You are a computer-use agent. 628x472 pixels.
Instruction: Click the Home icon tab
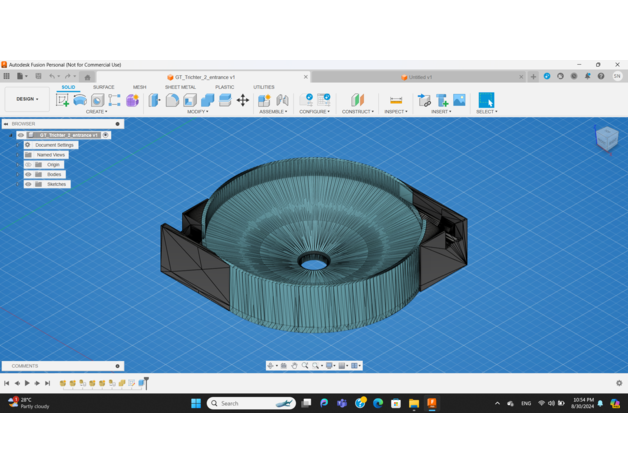(87, 77)
